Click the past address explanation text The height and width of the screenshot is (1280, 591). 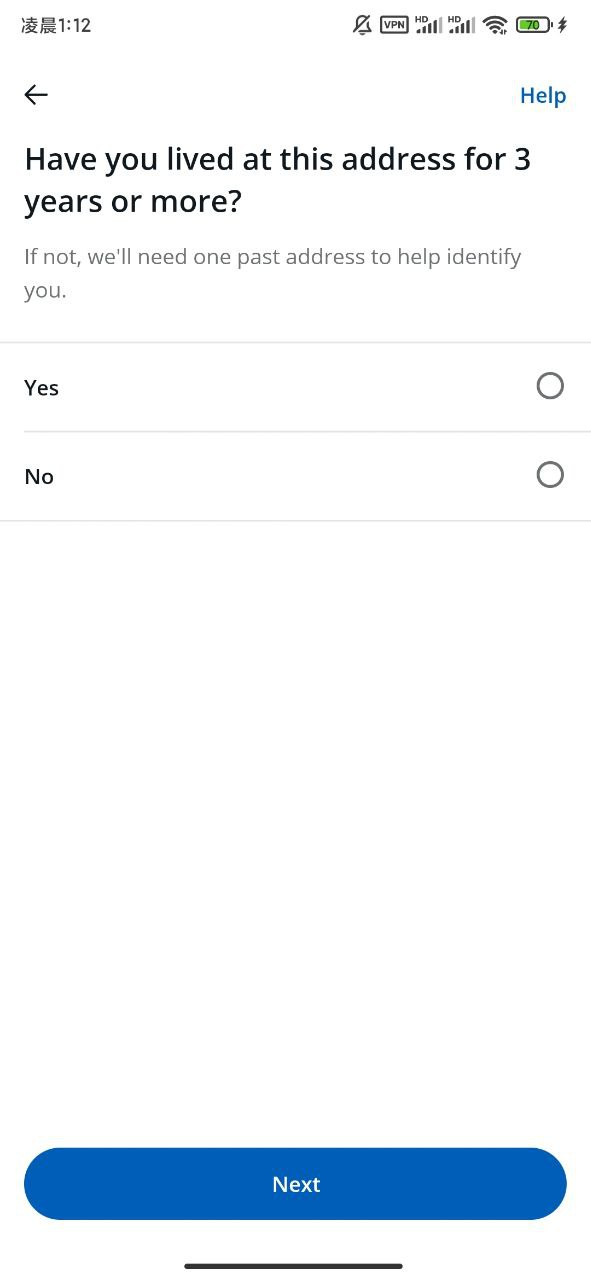(x=273, y=274)
